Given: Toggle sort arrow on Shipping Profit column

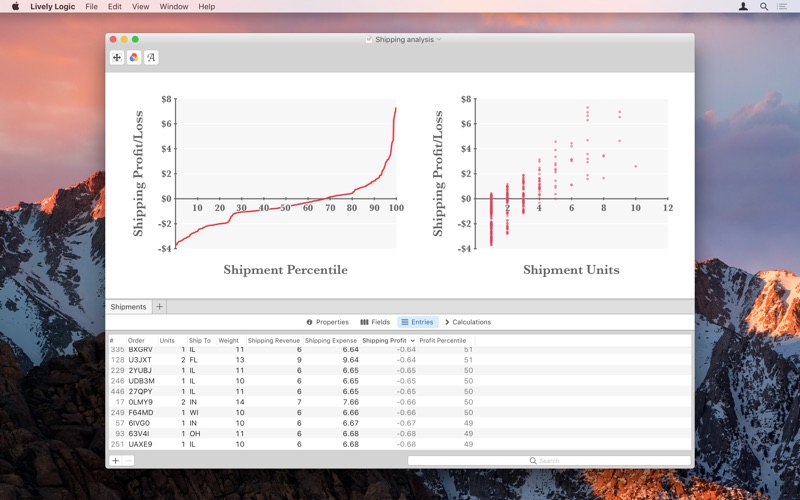Looking at the screenshot, I should point(412,340).
